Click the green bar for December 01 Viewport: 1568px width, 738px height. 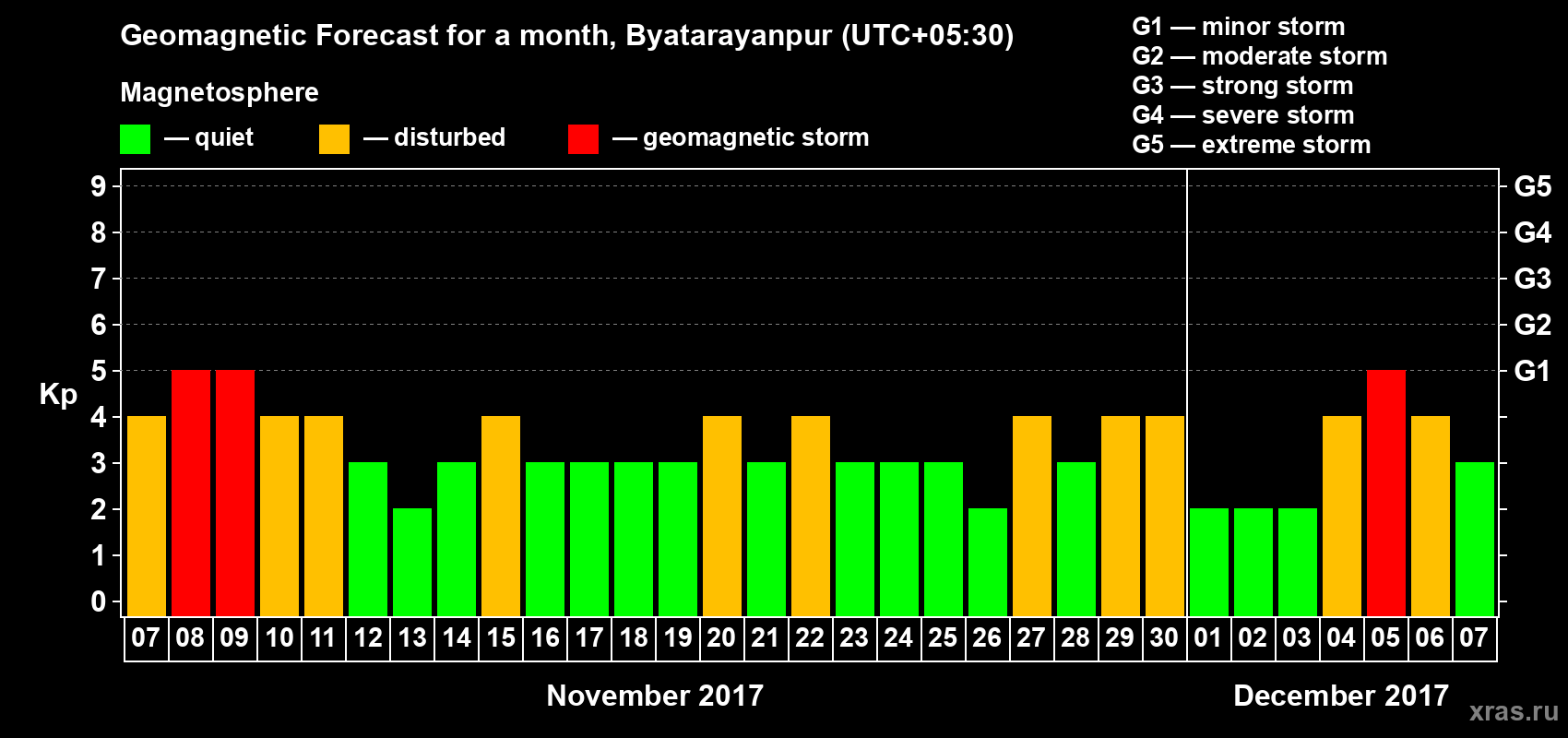point(1209,563)
